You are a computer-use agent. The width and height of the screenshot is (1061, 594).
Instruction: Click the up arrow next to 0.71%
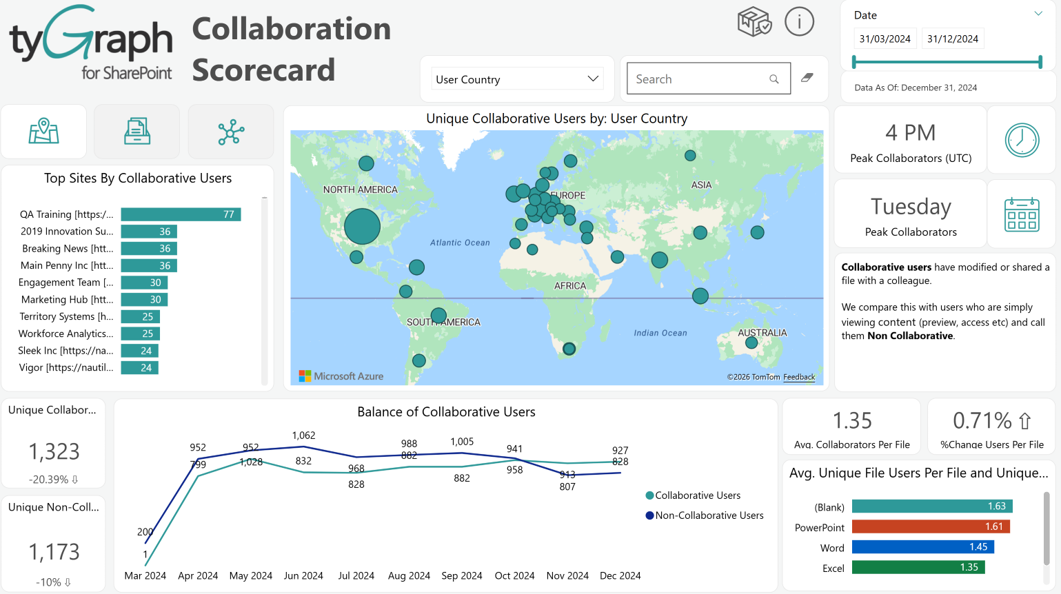[x=1024, y=421]
